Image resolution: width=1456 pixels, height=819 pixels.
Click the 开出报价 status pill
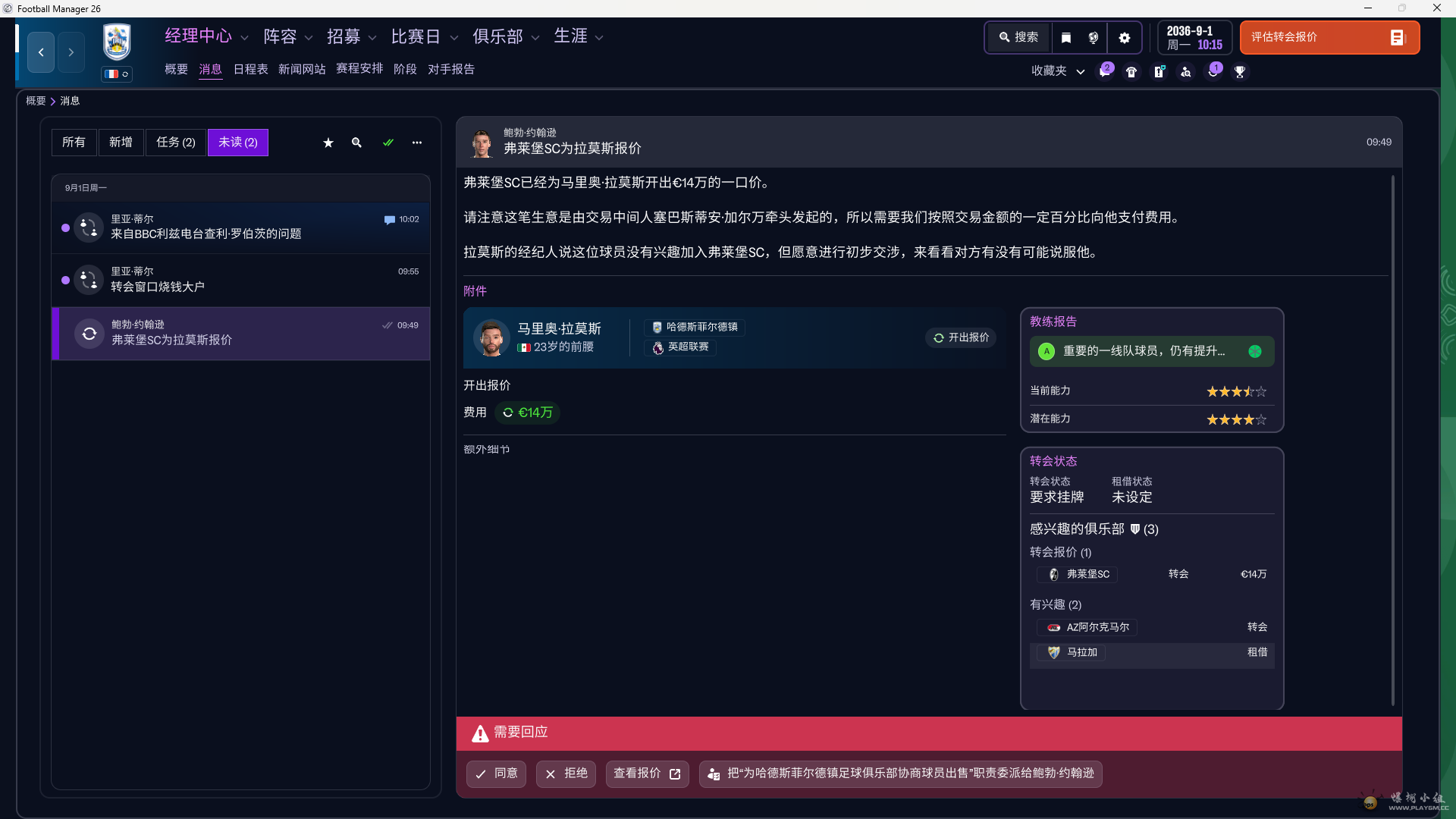point(961,338)
